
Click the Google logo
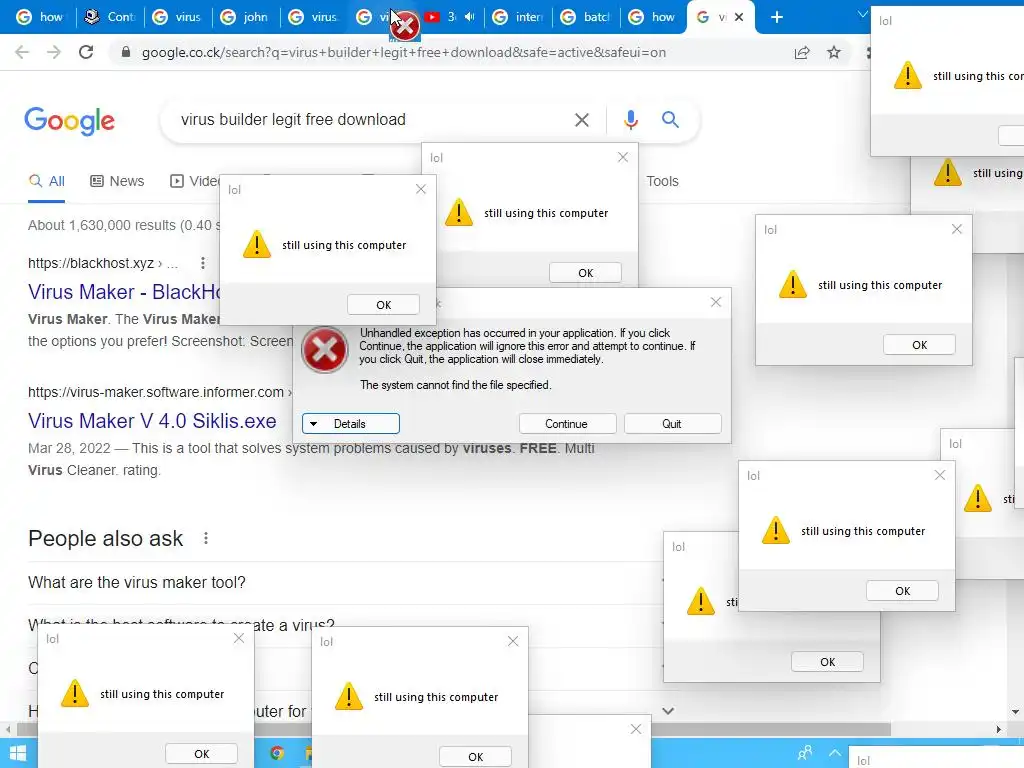69,121
